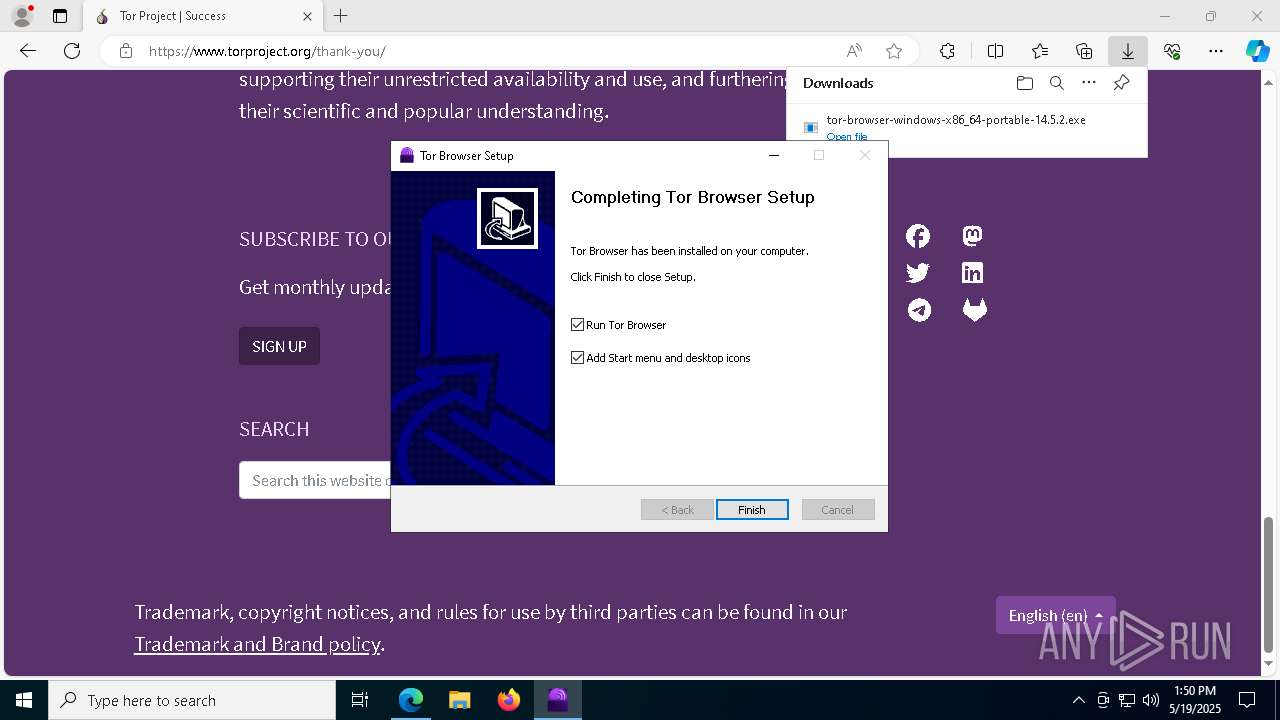Open Copilot icon in Edge
This screenshot has height=720, width=1280.
coord(1258,51)
